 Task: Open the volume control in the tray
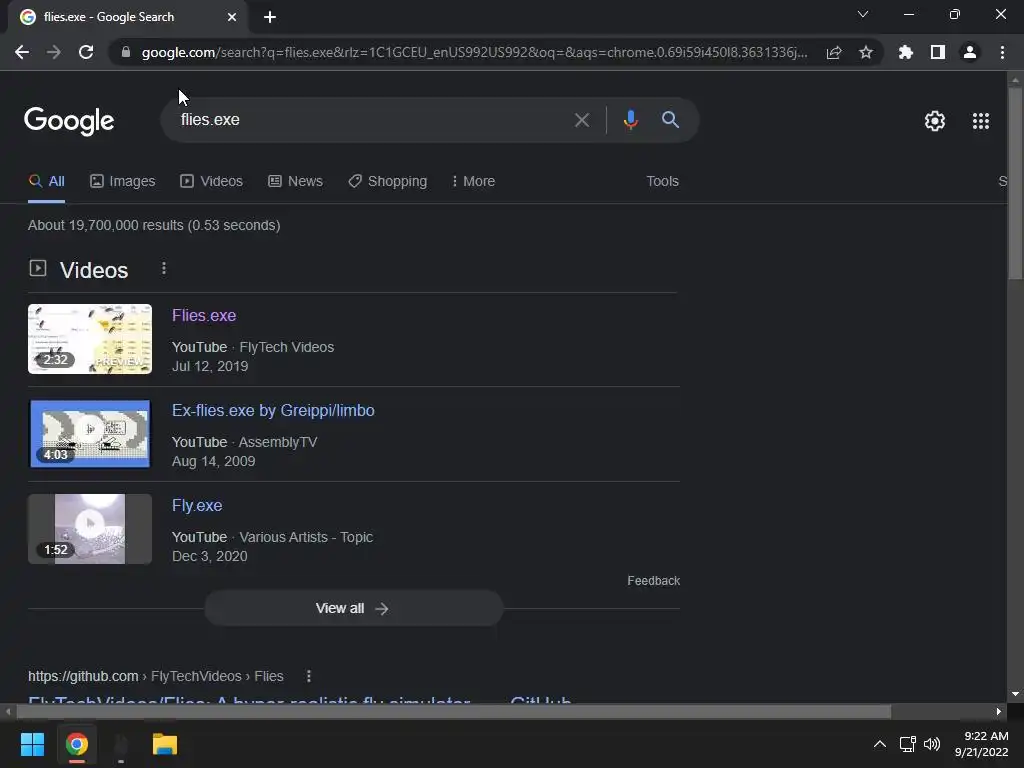point(932,744)
